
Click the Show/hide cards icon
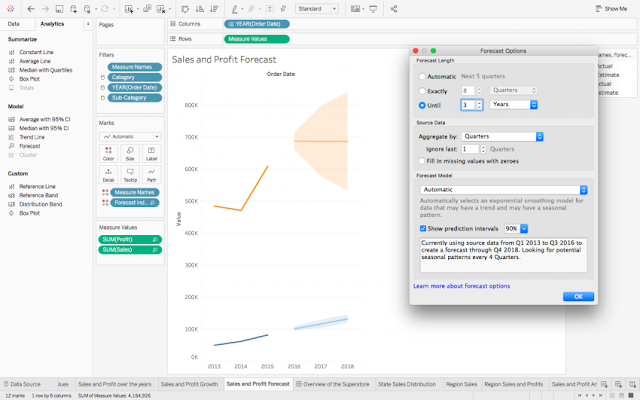pos(355,9)
